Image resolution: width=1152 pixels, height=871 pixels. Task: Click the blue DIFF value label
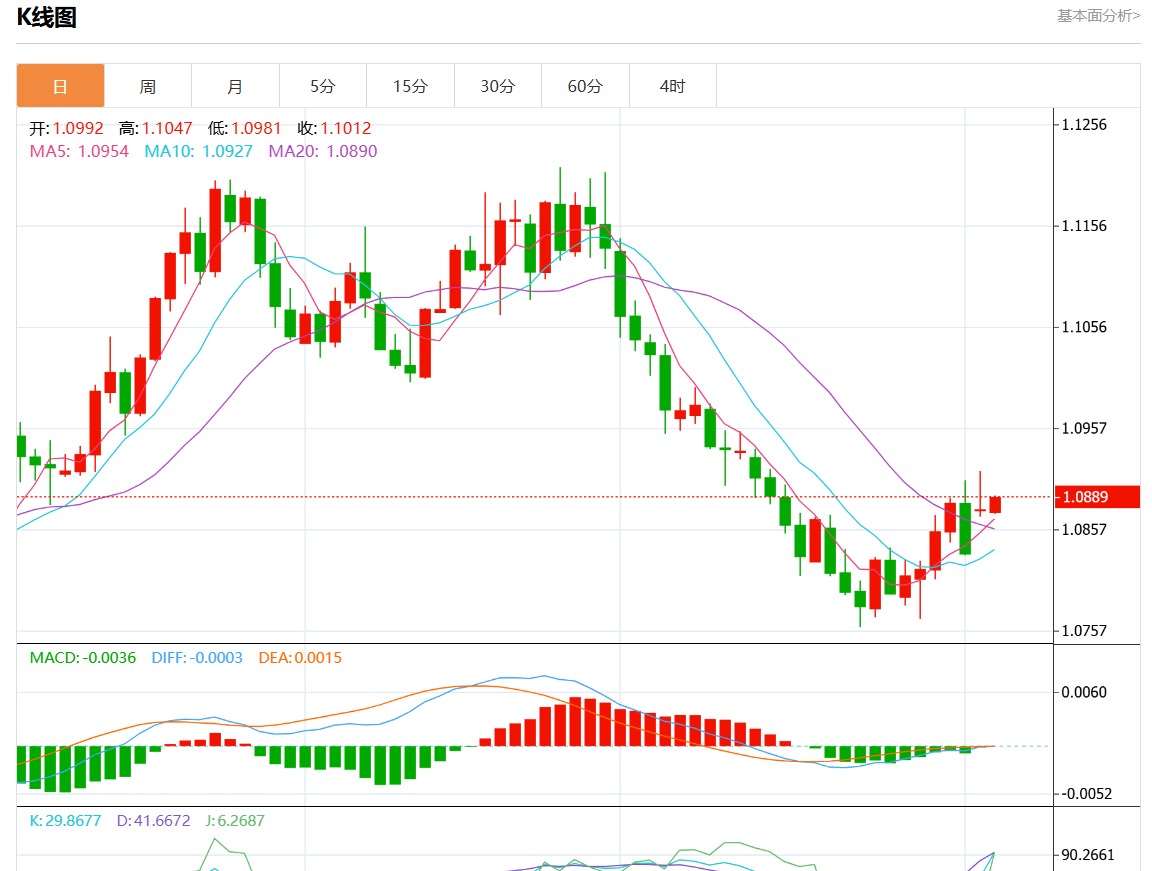196,658
